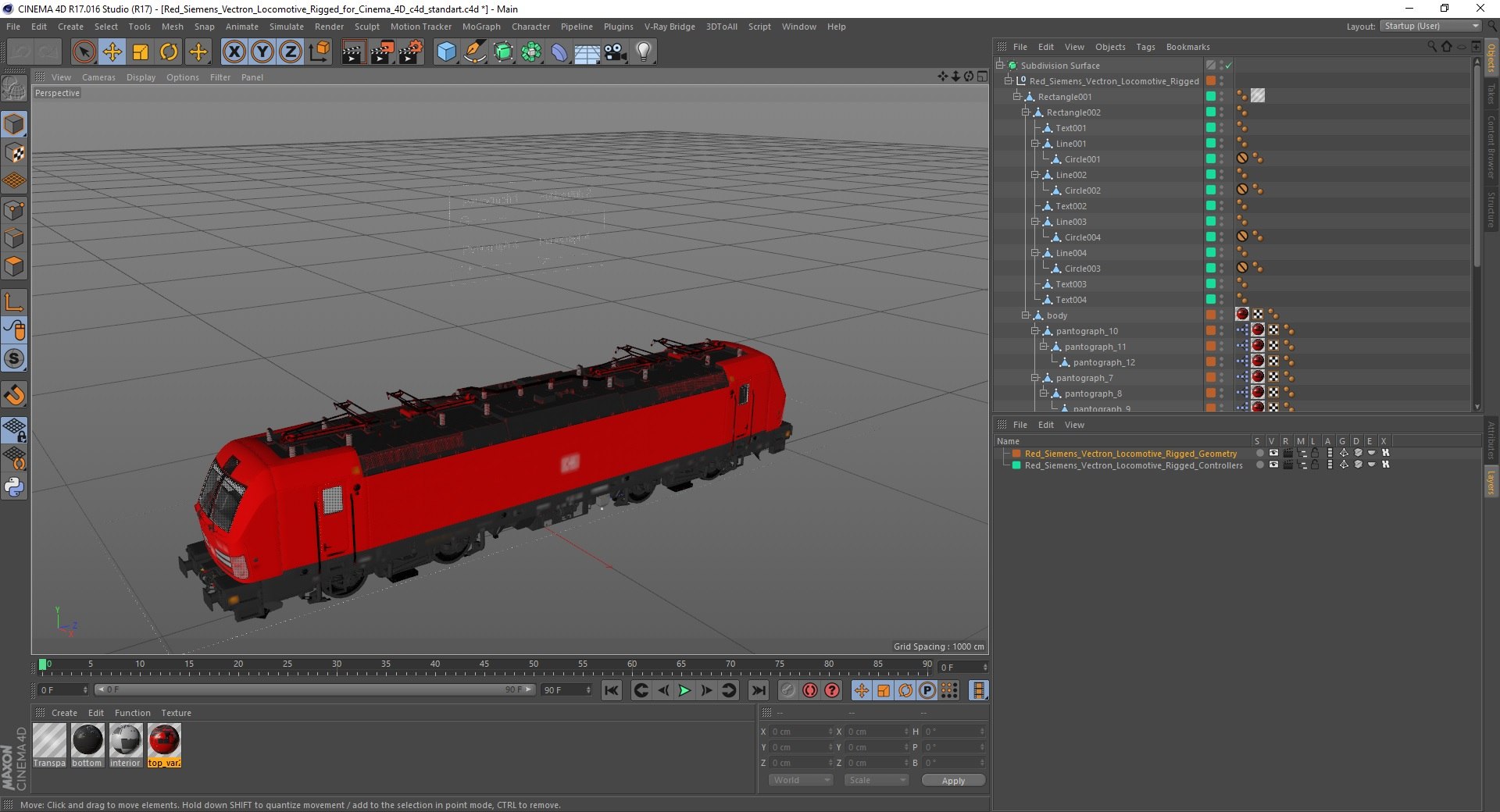Open Edit Render Settings icon
This screenshot has height=812, width=1500.
[x=411, y=52]
